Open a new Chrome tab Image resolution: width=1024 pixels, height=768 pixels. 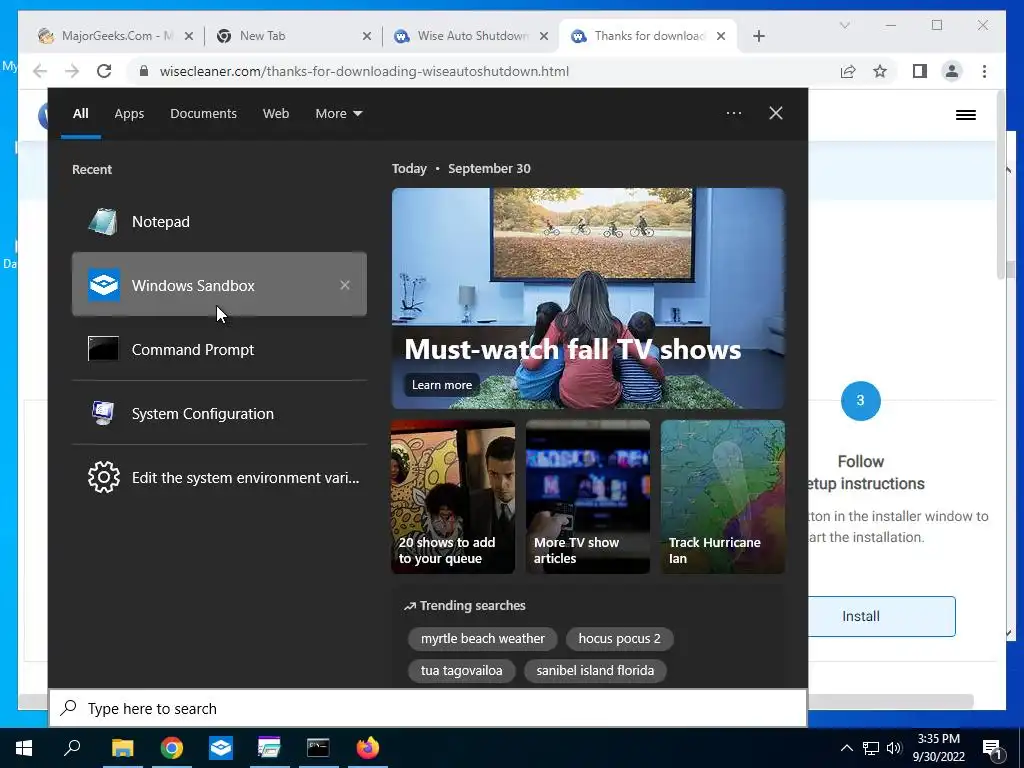[x=759, y=36]
